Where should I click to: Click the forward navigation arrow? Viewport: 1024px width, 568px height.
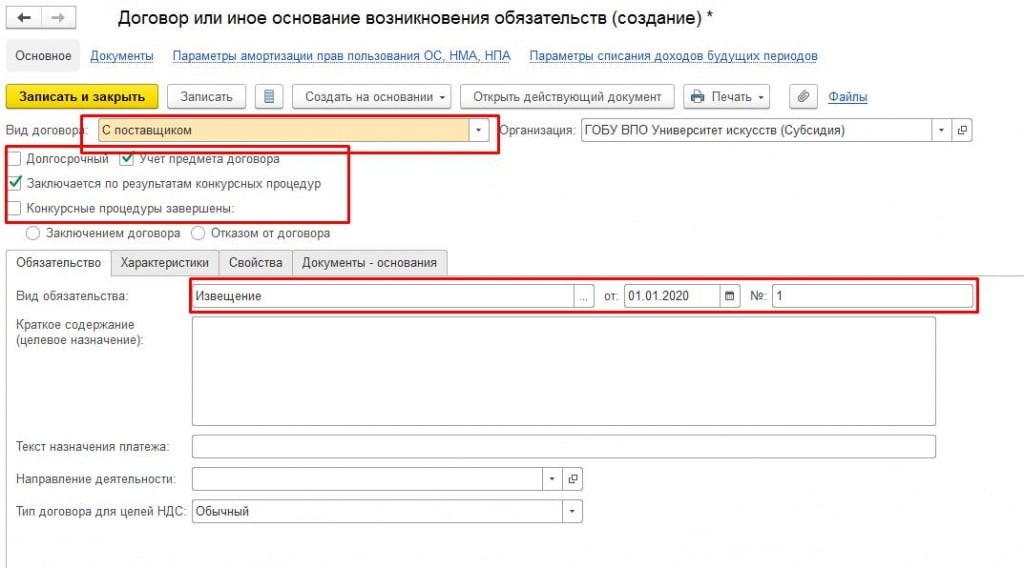57,19
